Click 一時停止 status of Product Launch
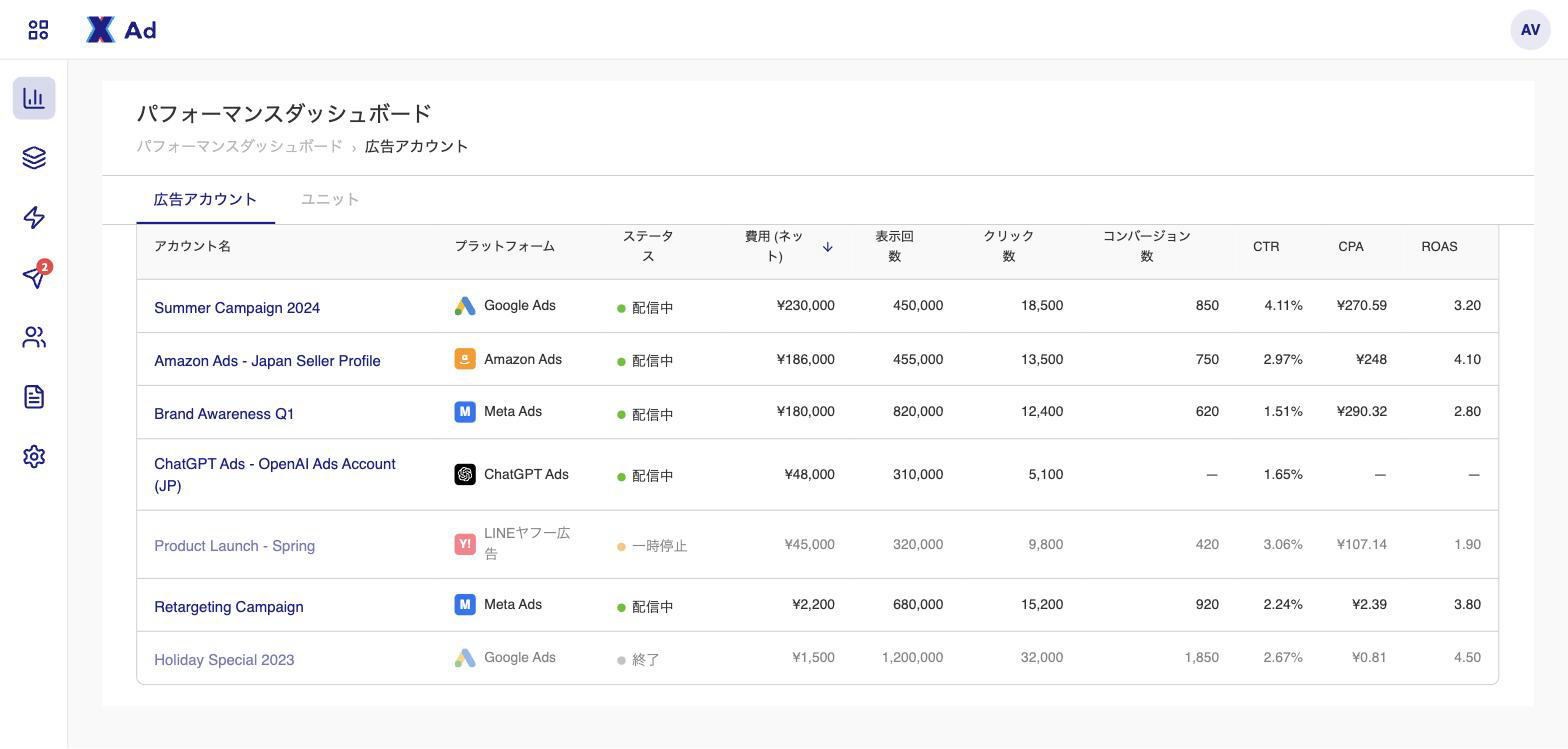This screenshot has width=1568, height=749. click(652, 546)
